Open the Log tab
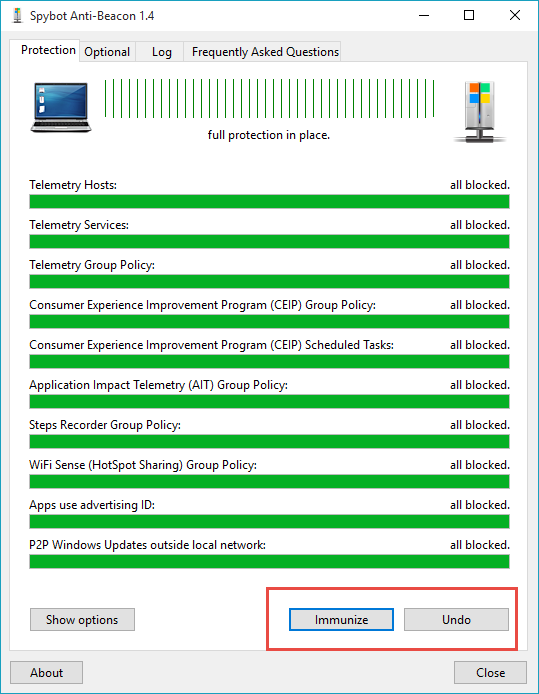Image resolution: width=539 pixels, height=694 pixels. 162,52
